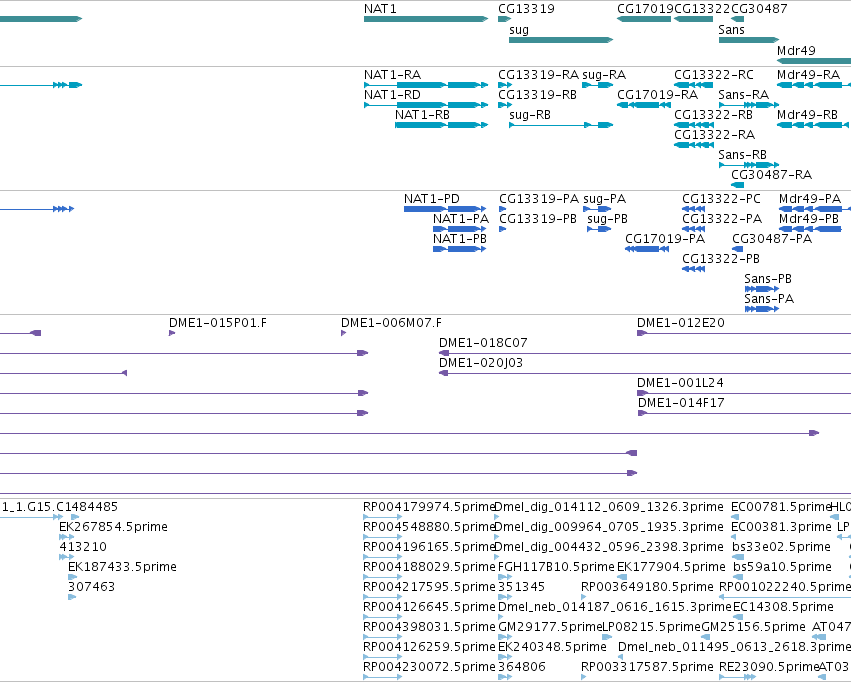Select the sug-PB protein
Image resolution: width=851 pixels, height=682 pixels.
(599, 229)
